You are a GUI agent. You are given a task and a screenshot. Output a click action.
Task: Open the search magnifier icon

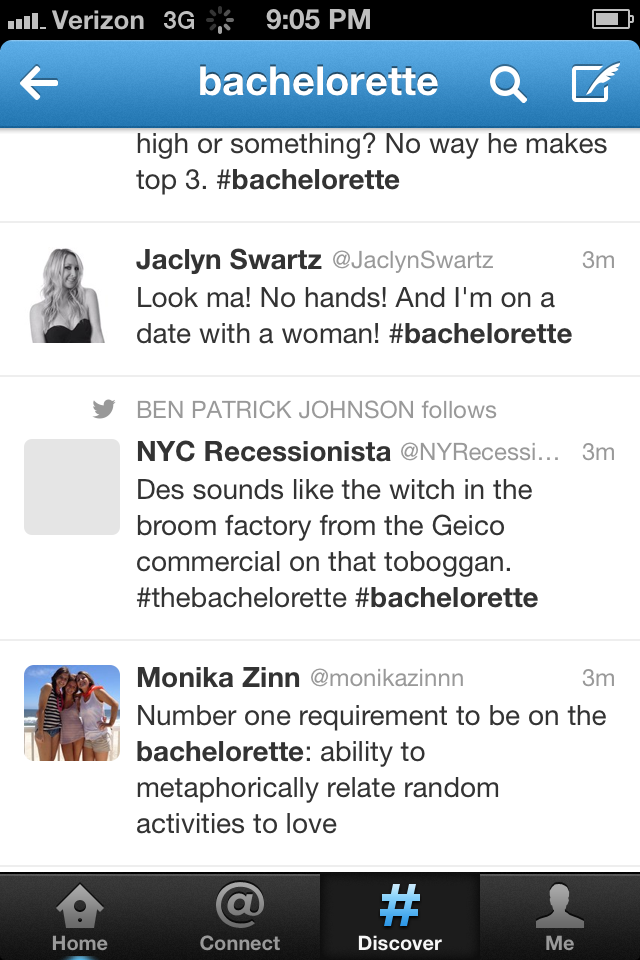pos(507,85)
